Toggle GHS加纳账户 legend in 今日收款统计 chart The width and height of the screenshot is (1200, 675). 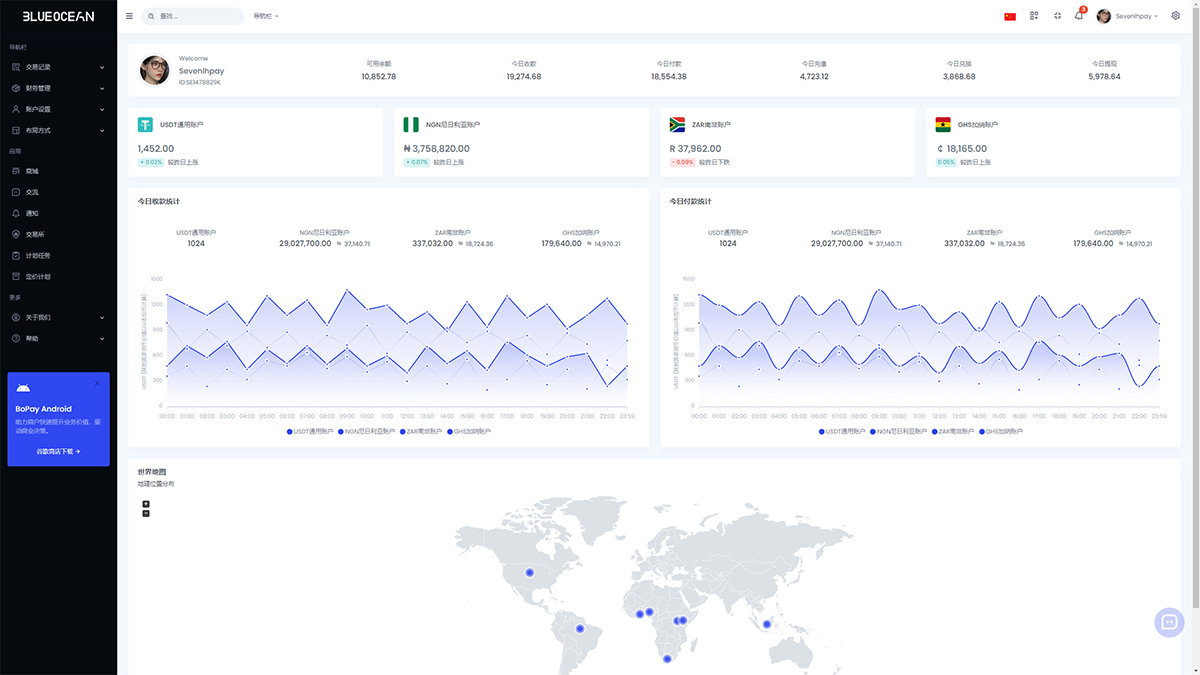(469, 431)
